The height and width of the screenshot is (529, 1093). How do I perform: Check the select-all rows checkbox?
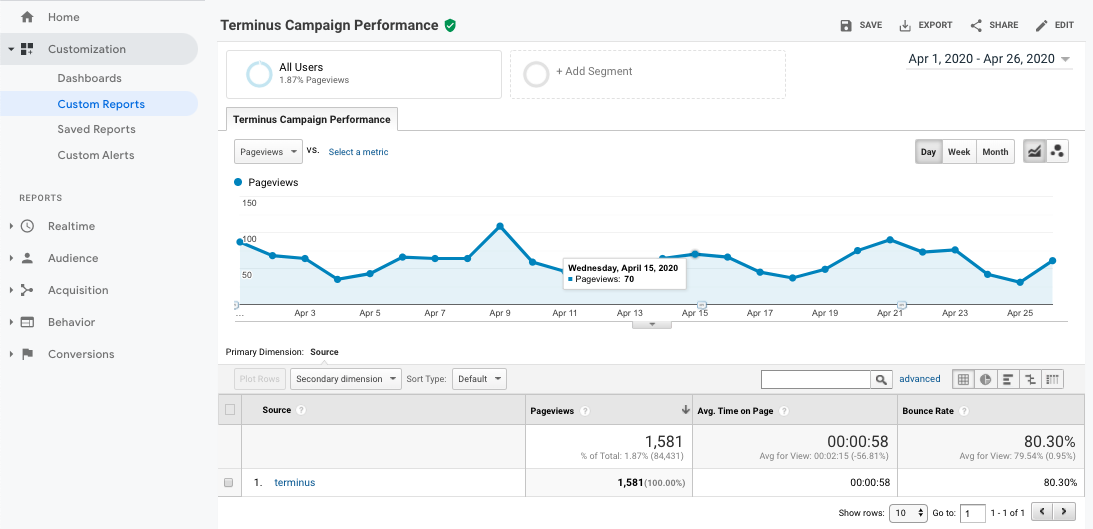[229, 410]
